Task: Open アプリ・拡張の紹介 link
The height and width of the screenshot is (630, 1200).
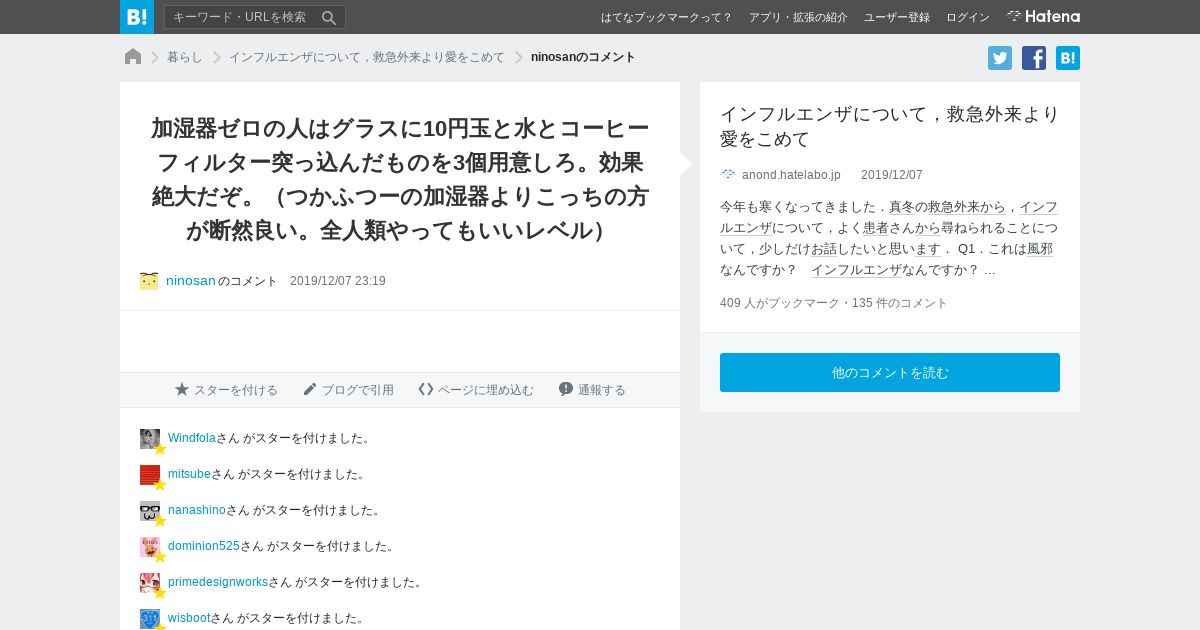Action: [798, 17]
